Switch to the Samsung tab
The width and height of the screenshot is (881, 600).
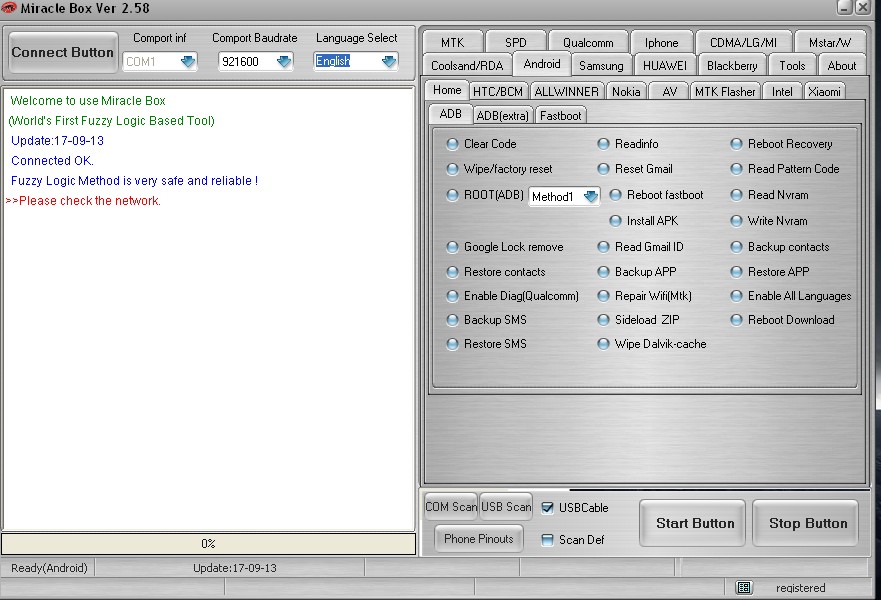tap(601, 66)
